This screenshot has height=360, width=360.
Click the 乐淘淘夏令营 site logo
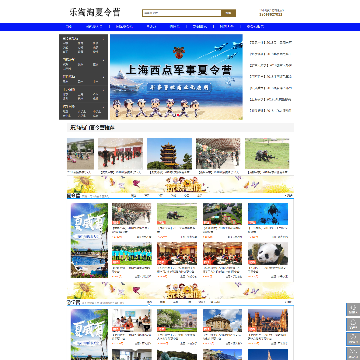coord(95,13)
